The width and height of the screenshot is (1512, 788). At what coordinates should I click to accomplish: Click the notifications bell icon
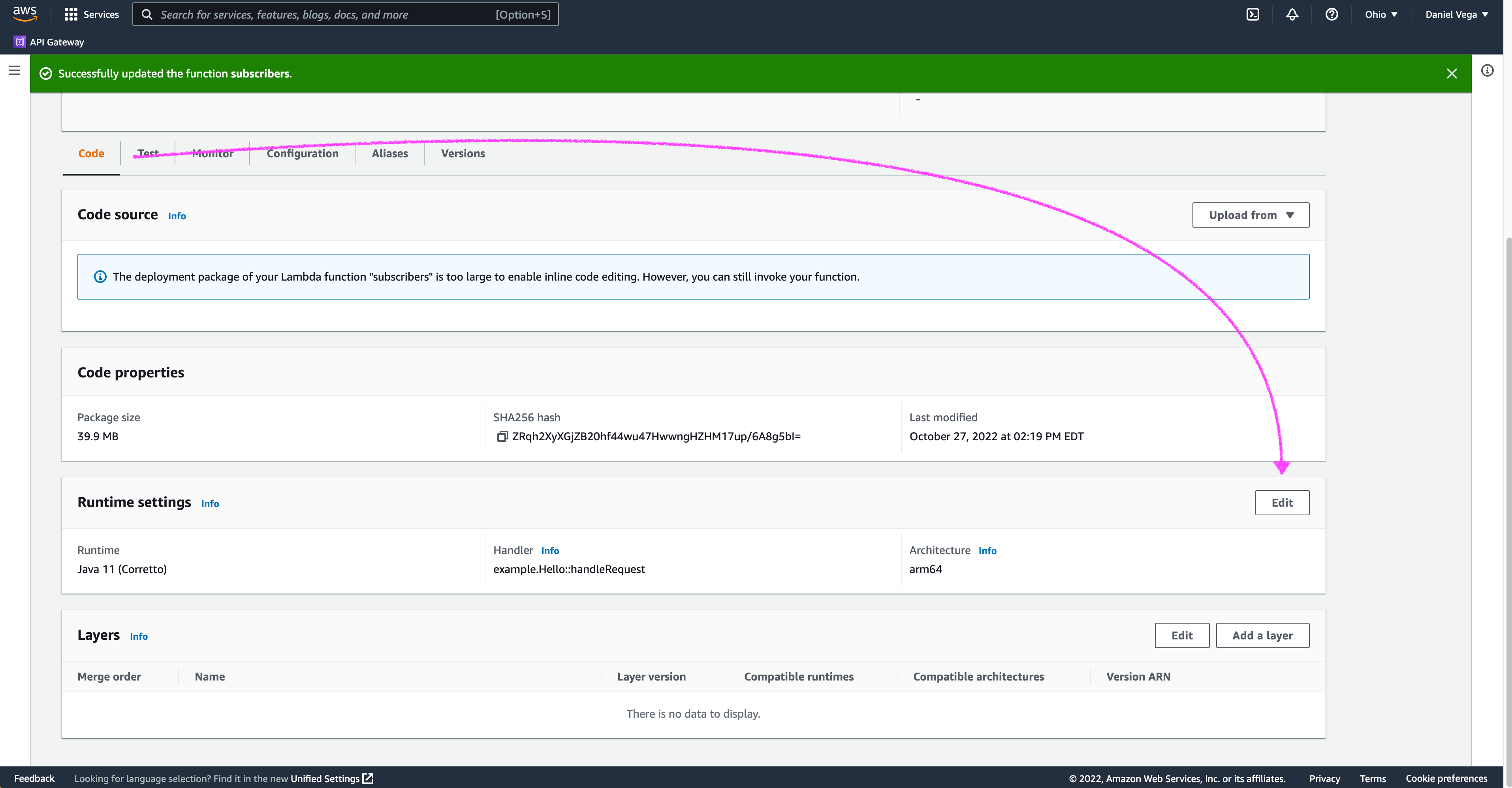coord(1292,15)
